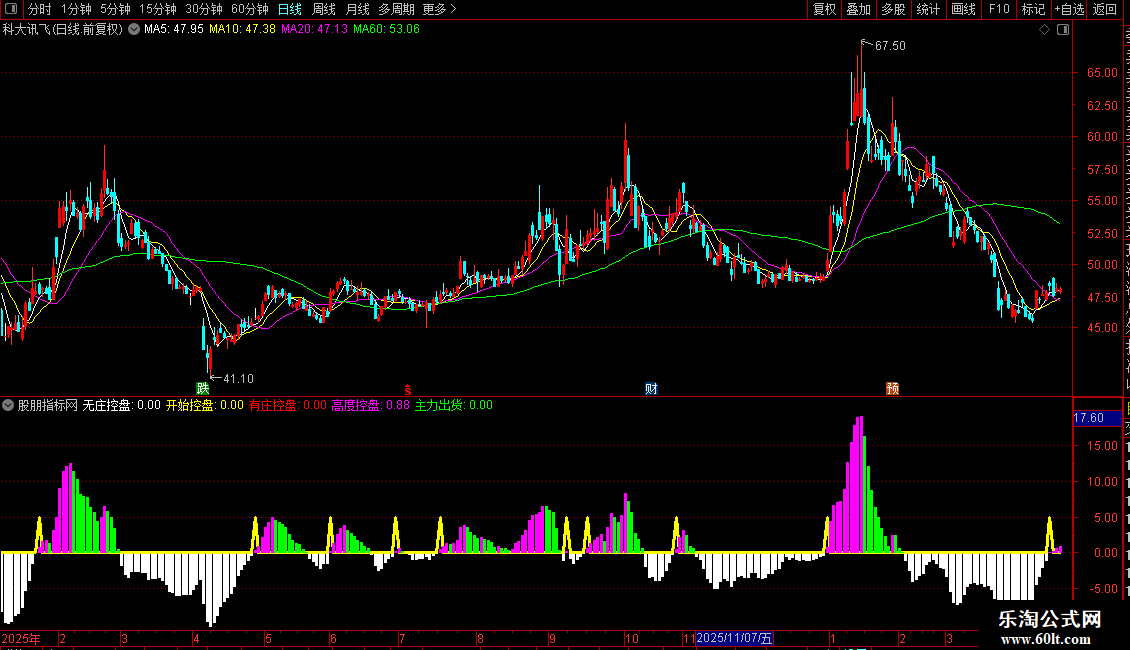
Task: Click the blue 财 event marker
Action: pos(651,388)
